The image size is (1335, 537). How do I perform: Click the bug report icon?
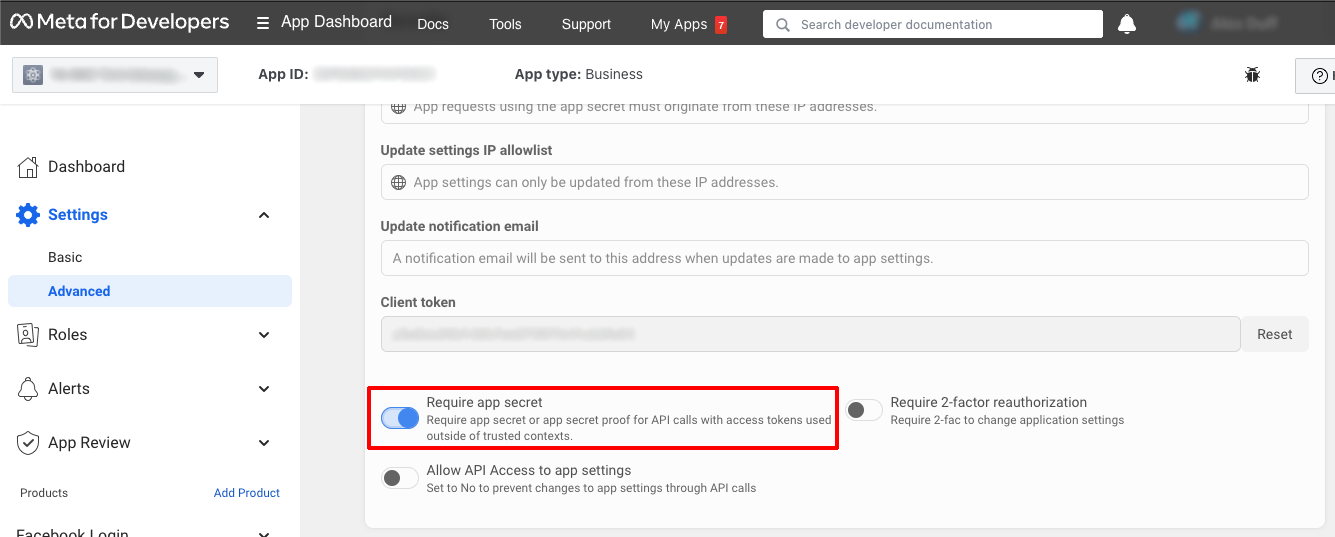[x=1252, y=74]
